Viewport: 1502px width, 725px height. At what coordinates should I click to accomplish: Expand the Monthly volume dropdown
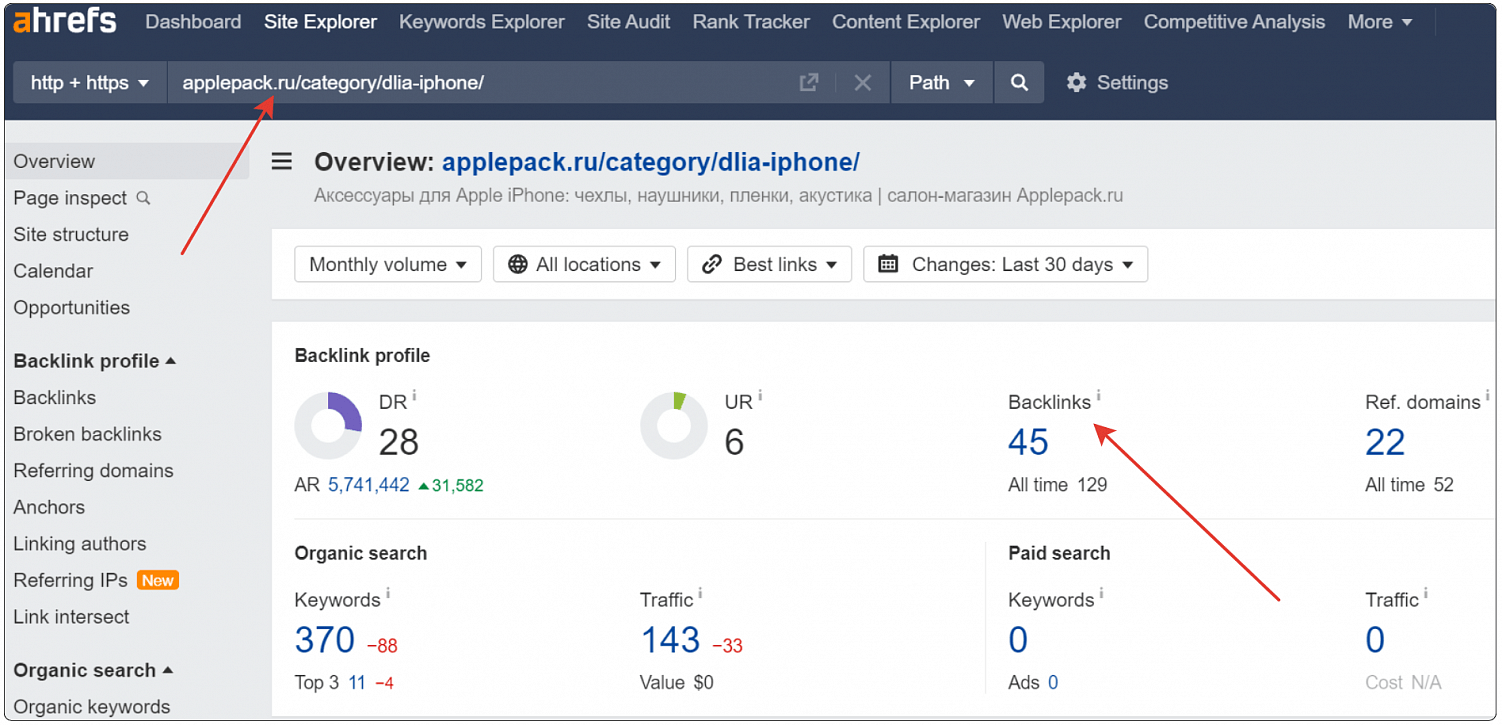click(388, 265)
